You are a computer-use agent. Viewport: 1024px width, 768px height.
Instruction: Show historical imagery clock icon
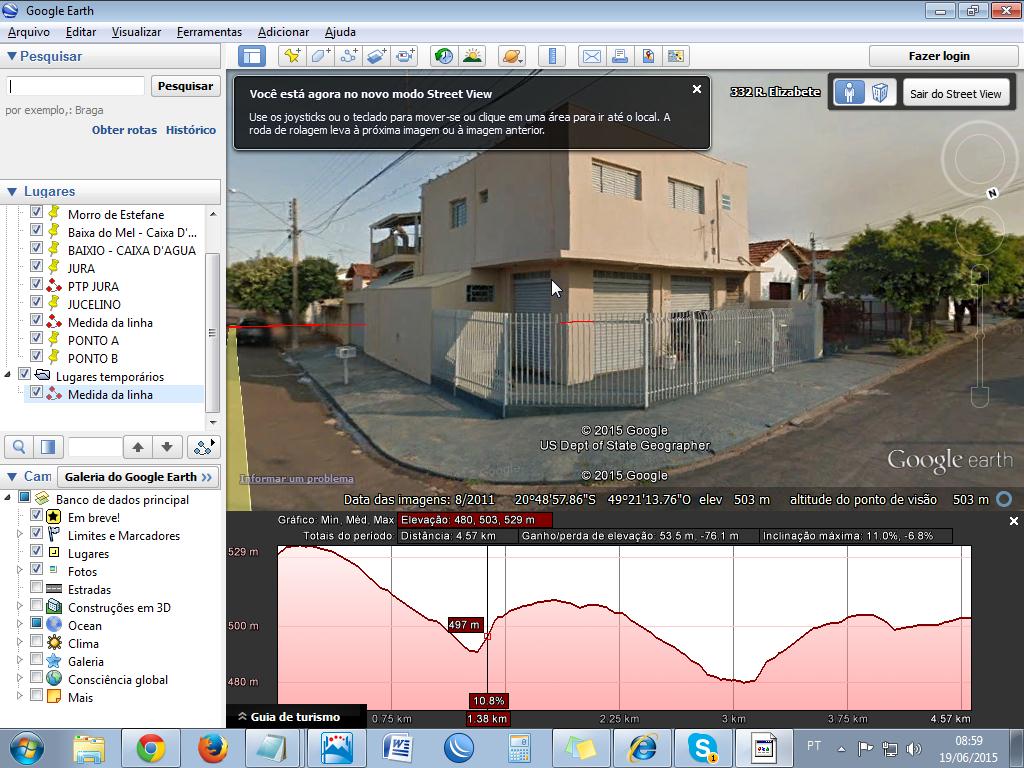[444, 56]
